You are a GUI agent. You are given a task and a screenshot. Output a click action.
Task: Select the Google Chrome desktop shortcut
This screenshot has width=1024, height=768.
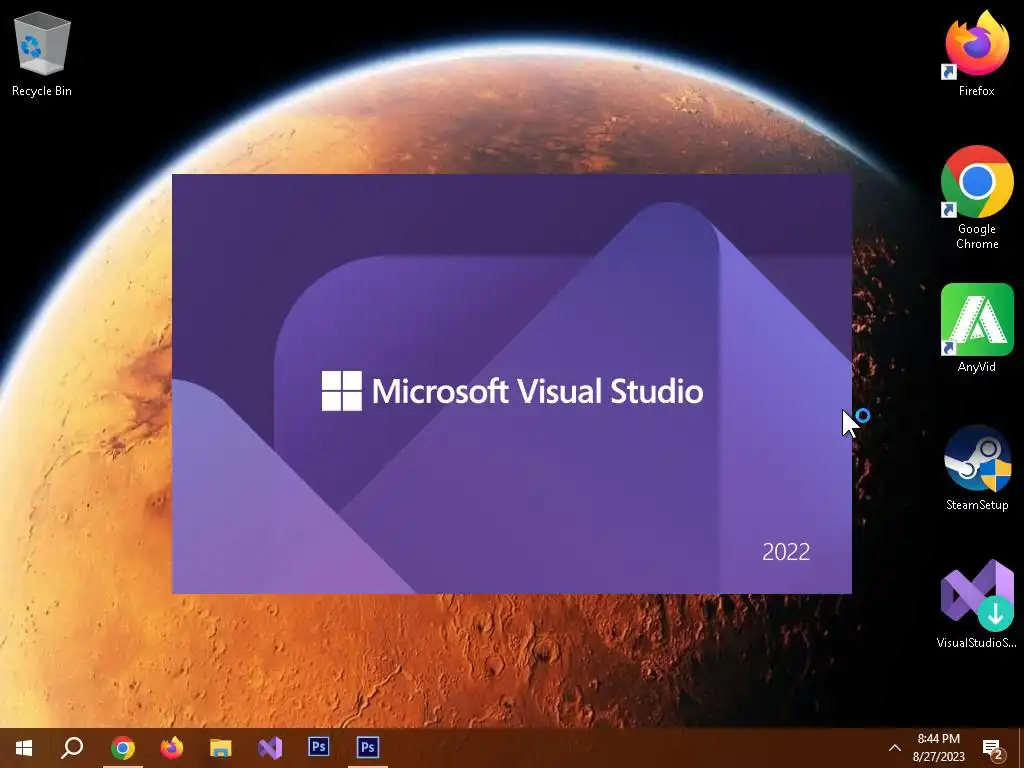tap(976, 198)
